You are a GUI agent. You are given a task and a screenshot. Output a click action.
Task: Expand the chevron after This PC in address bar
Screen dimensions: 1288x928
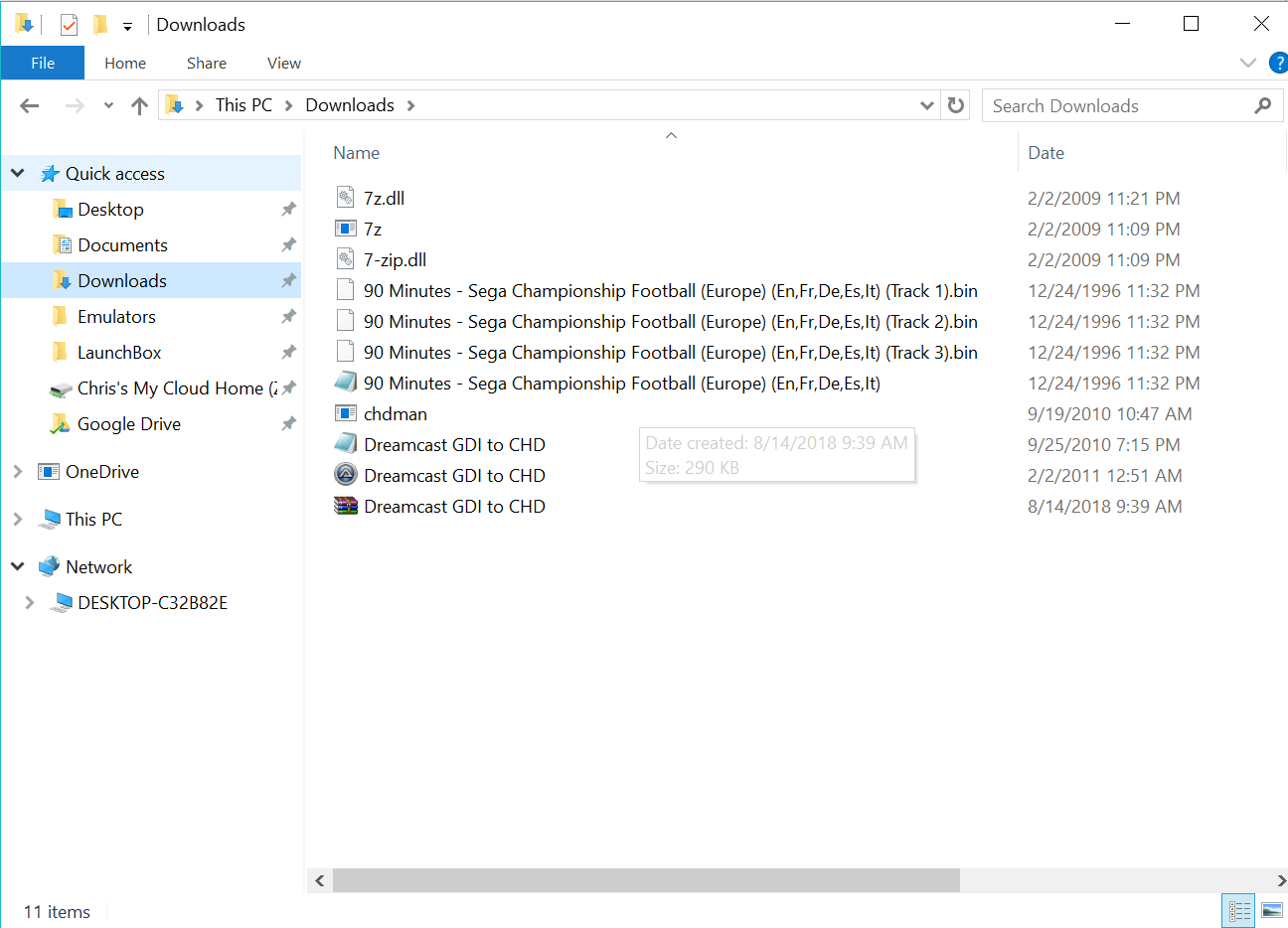tap(288, 105)
